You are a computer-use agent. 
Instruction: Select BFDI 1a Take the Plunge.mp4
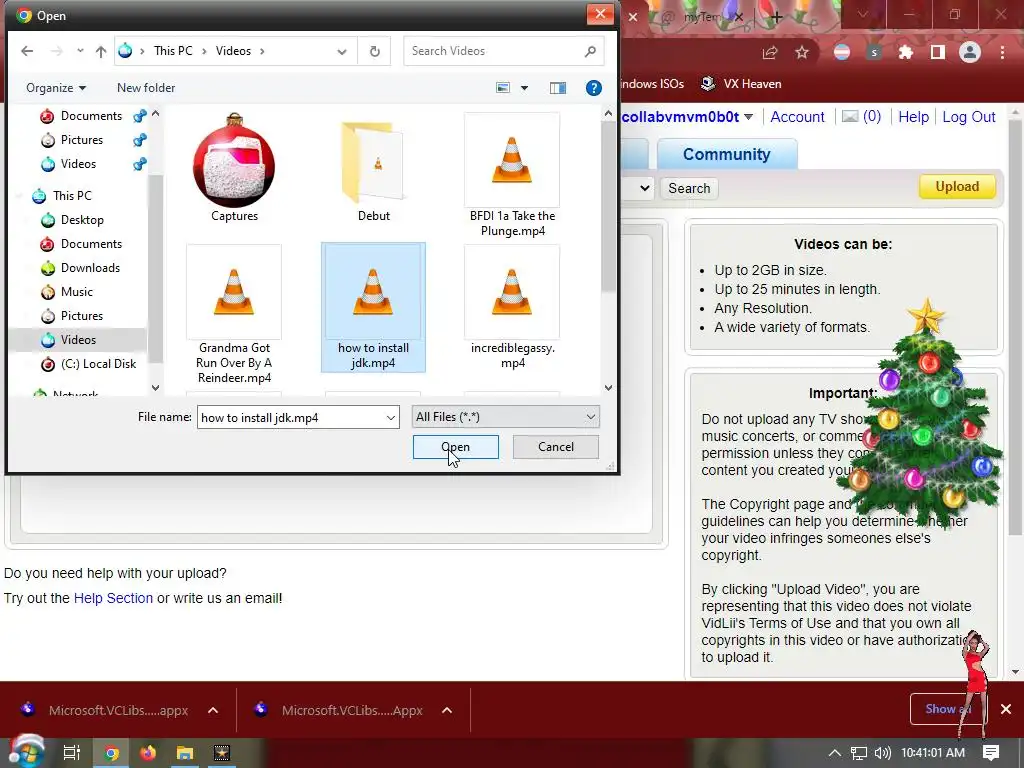tap(513, 175)
